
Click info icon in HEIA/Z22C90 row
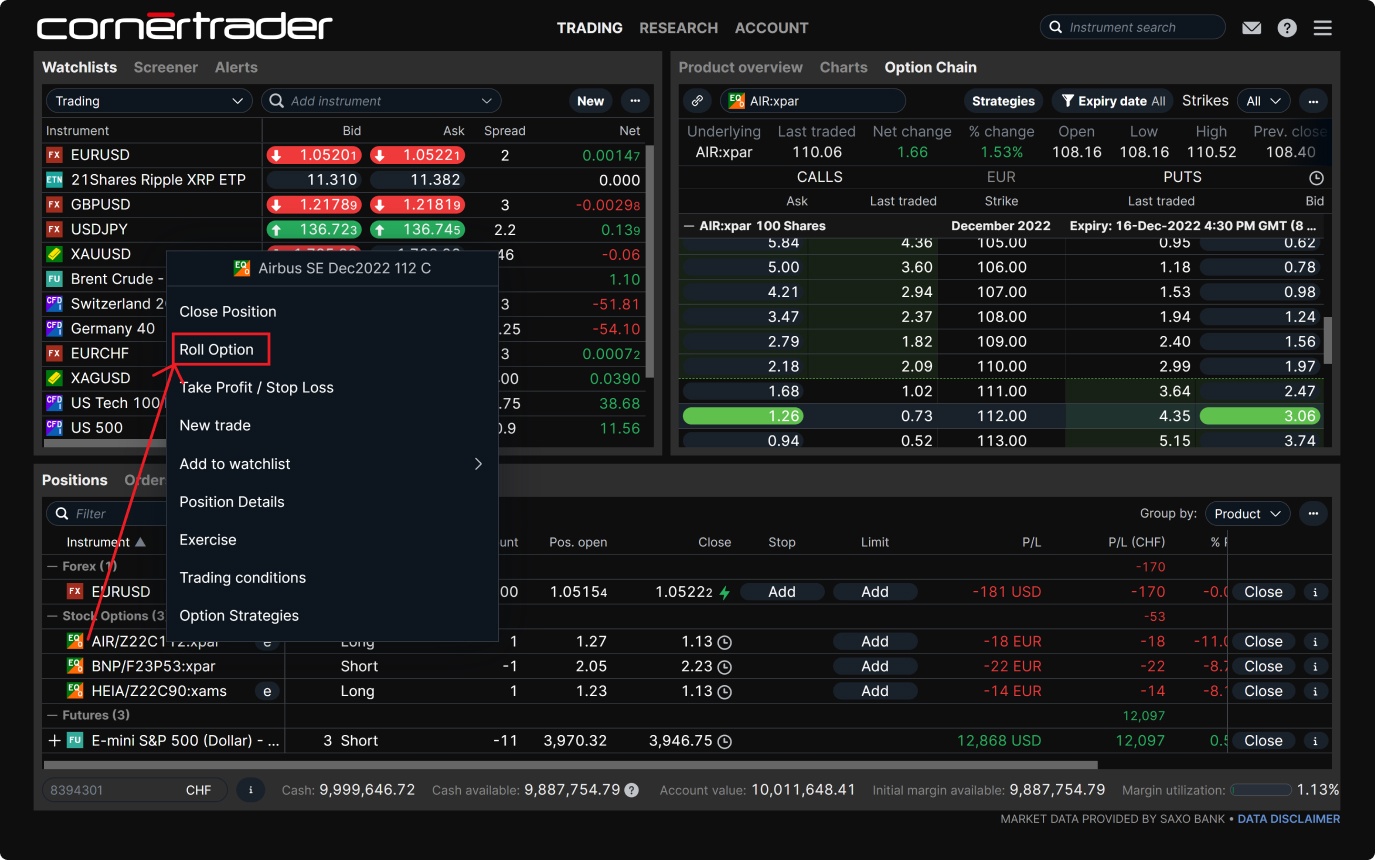(1315, 691)
